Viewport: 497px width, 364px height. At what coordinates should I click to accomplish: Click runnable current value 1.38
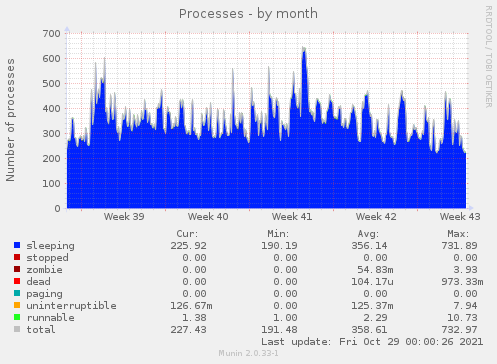pos(195,318)
